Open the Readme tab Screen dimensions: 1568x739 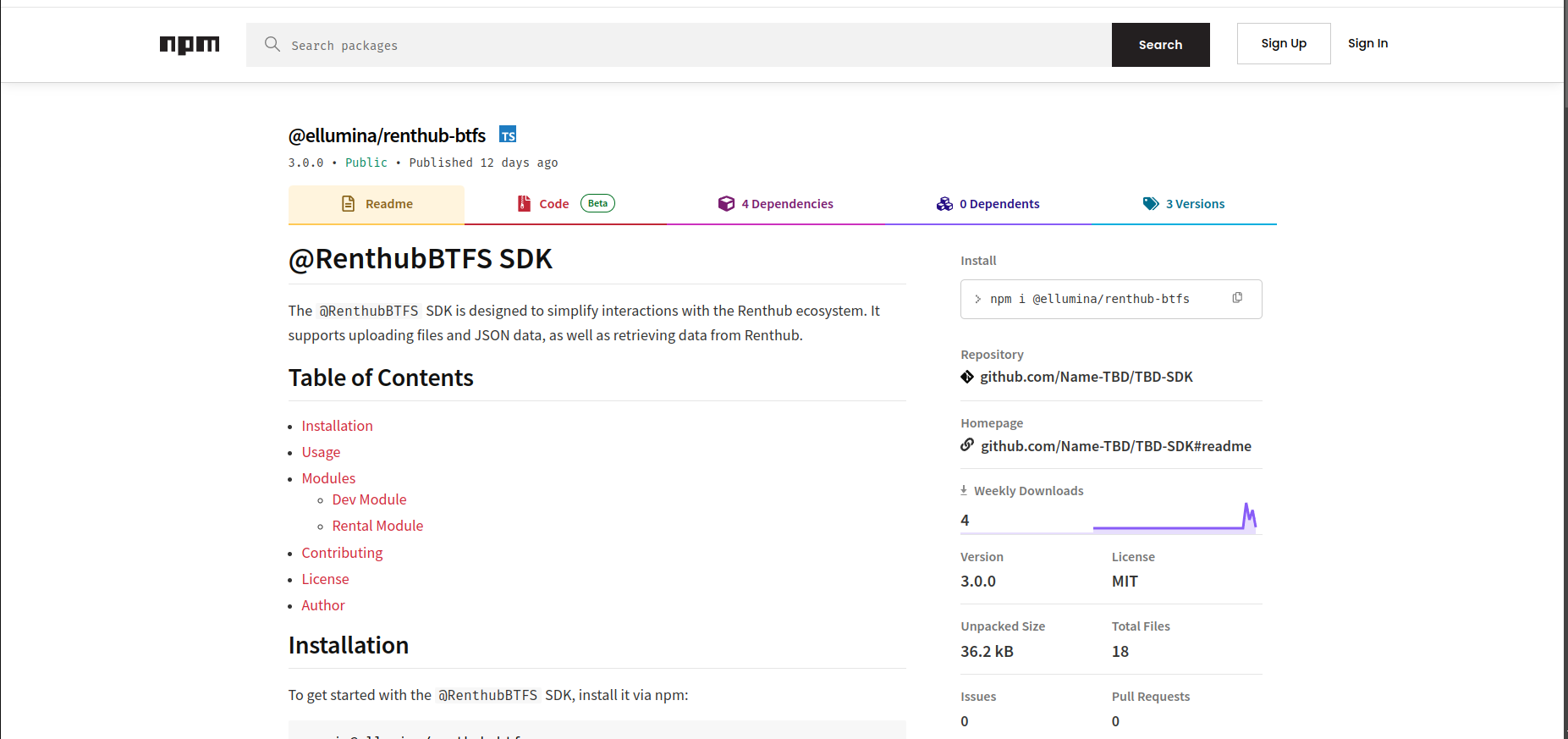[x=377, y=204]
